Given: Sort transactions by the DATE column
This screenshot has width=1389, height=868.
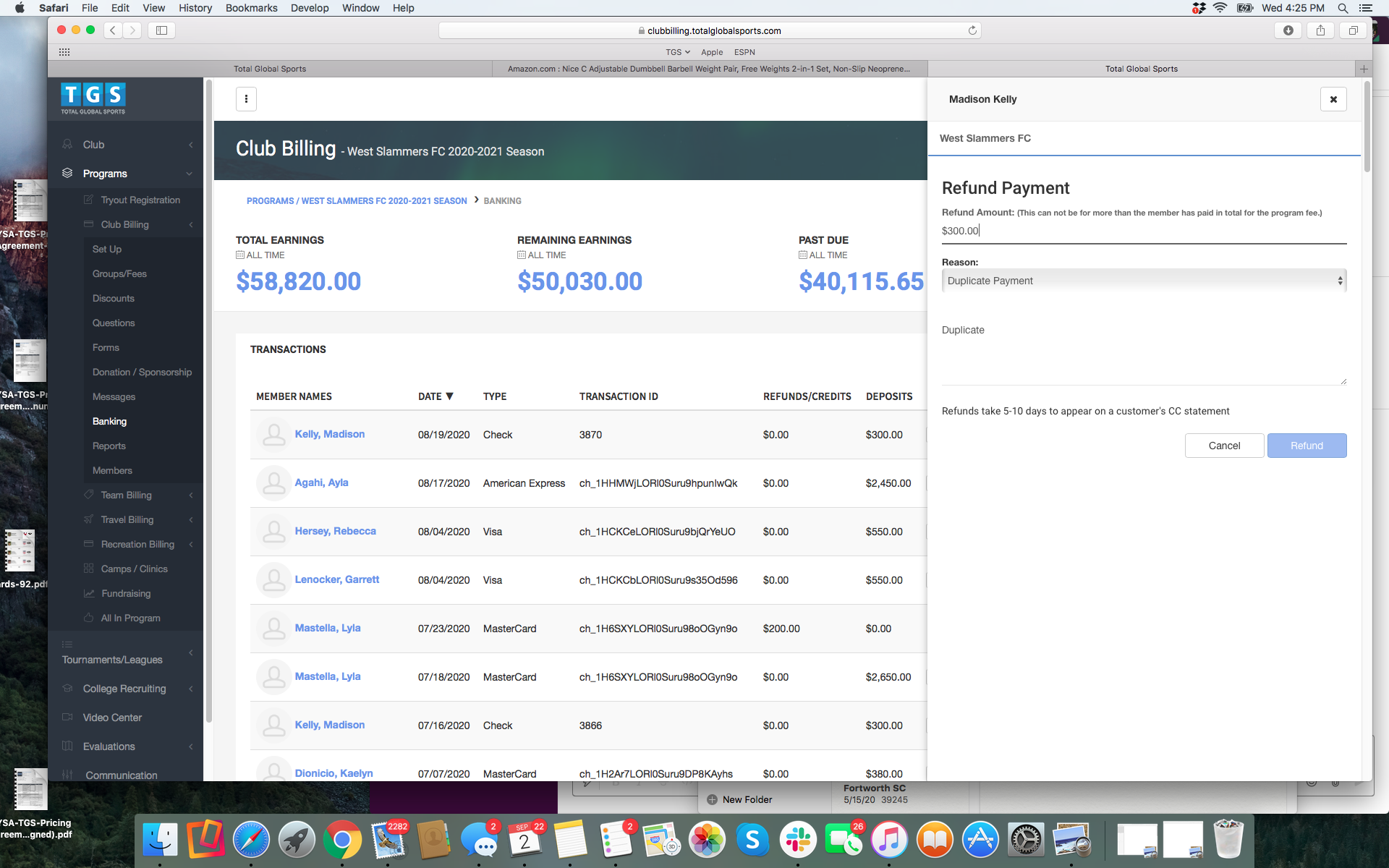Looking at the screenshot, I should coord(436,396).
